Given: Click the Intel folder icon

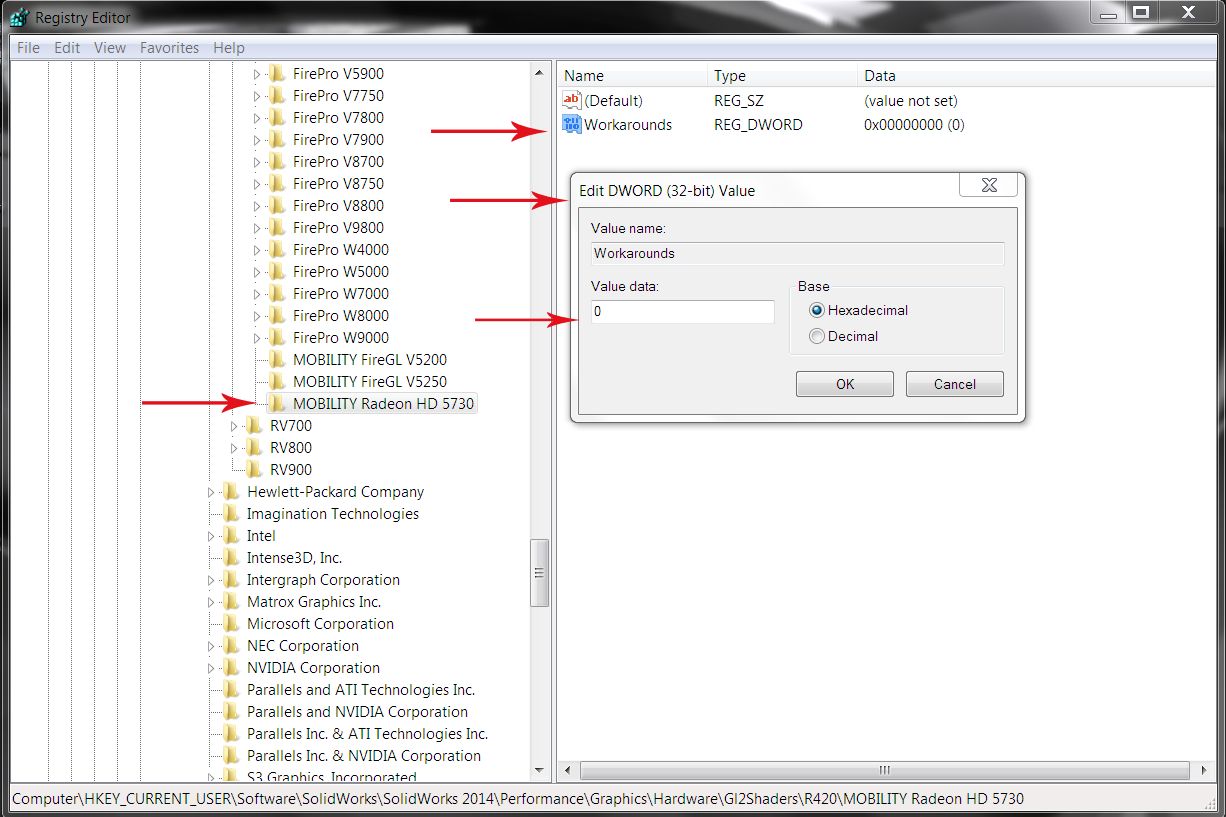Looking at the screenshot, I should [232, 536].
